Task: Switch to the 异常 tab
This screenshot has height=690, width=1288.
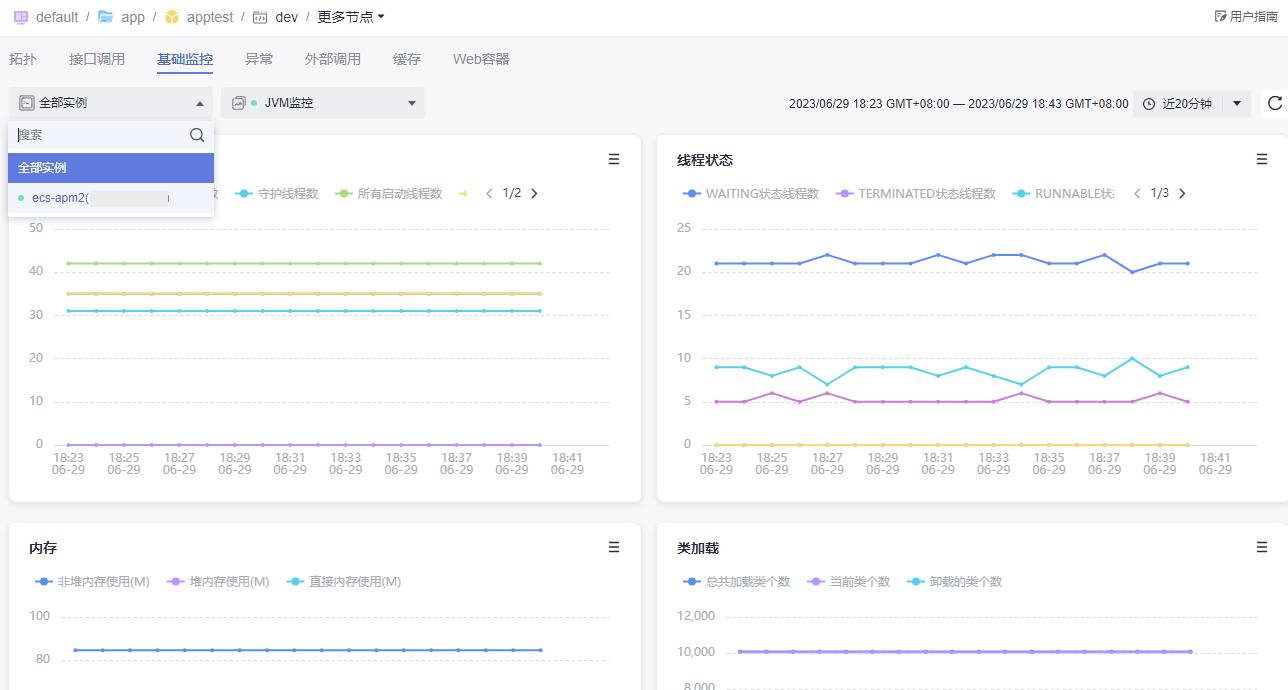Action: (x=259, y=59)
